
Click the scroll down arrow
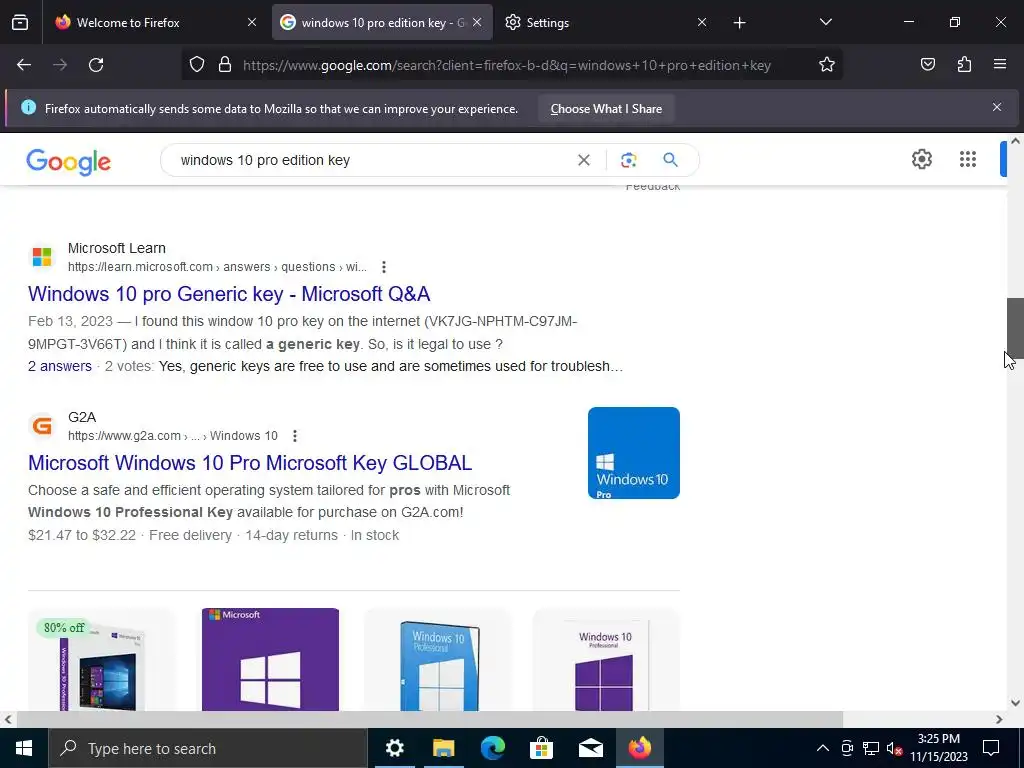click(x=1015, y=703)
